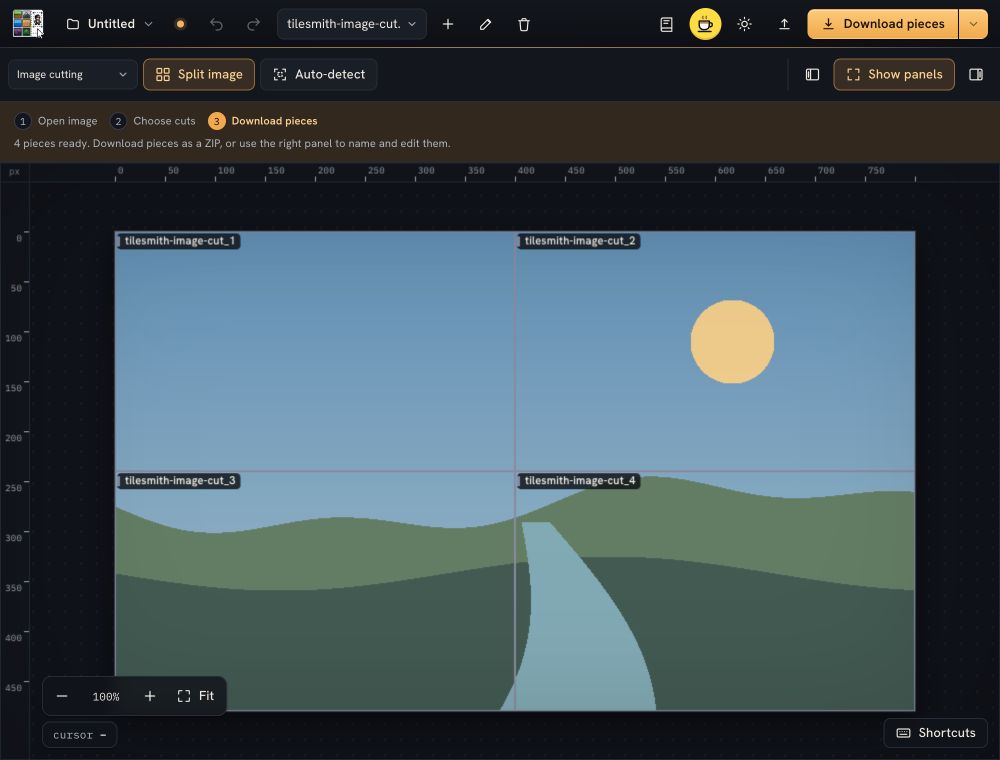Image resolution: width=1000 pixels, height=760 pixels.
Task: Click the yellow coffee cup icon
Action: pos(705,24)
